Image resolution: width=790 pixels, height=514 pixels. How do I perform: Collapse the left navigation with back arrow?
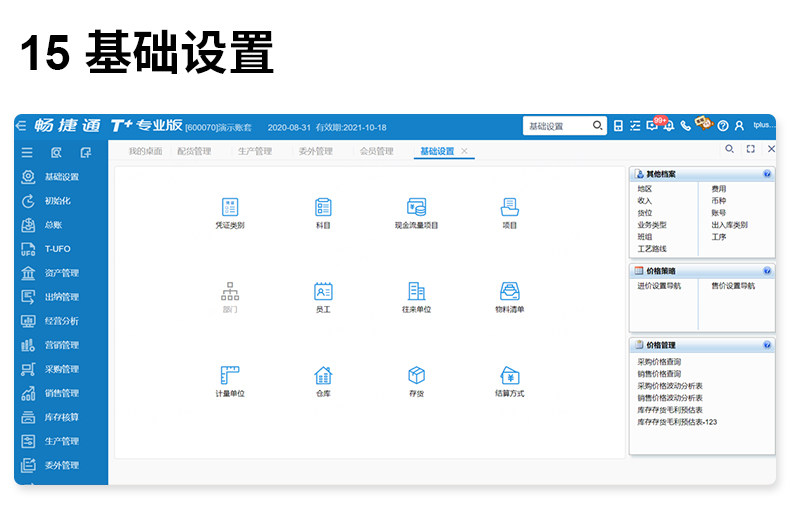tap(21, 125)
